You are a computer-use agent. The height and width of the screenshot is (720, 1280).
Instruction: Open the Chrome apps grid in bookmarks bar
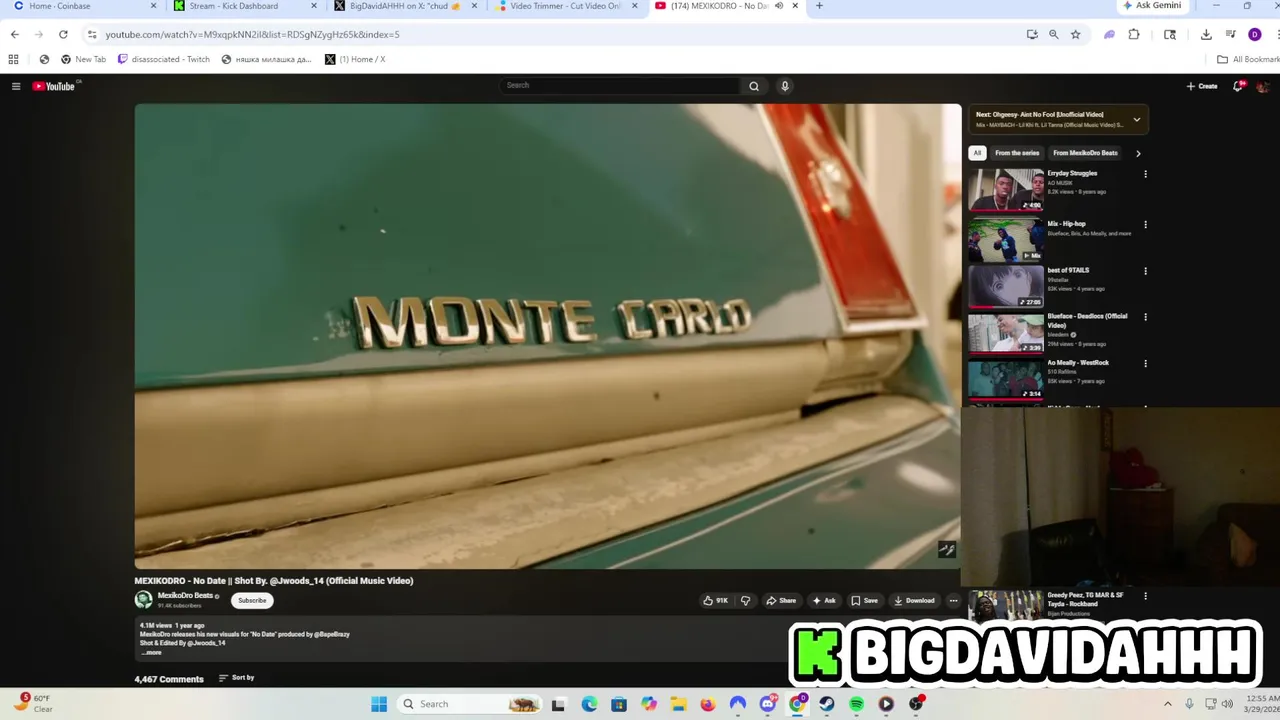(x=13, y=59)
